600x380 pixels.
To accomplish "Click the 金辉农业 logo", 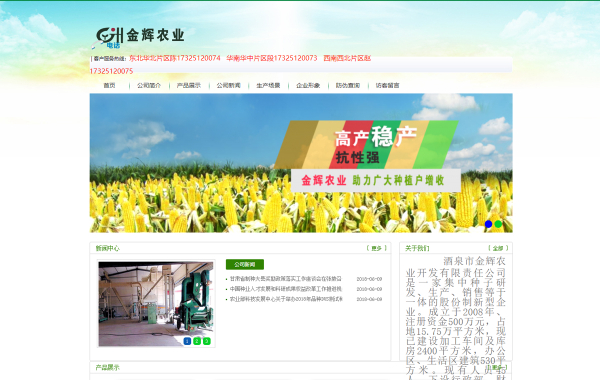I will point(140,37).
